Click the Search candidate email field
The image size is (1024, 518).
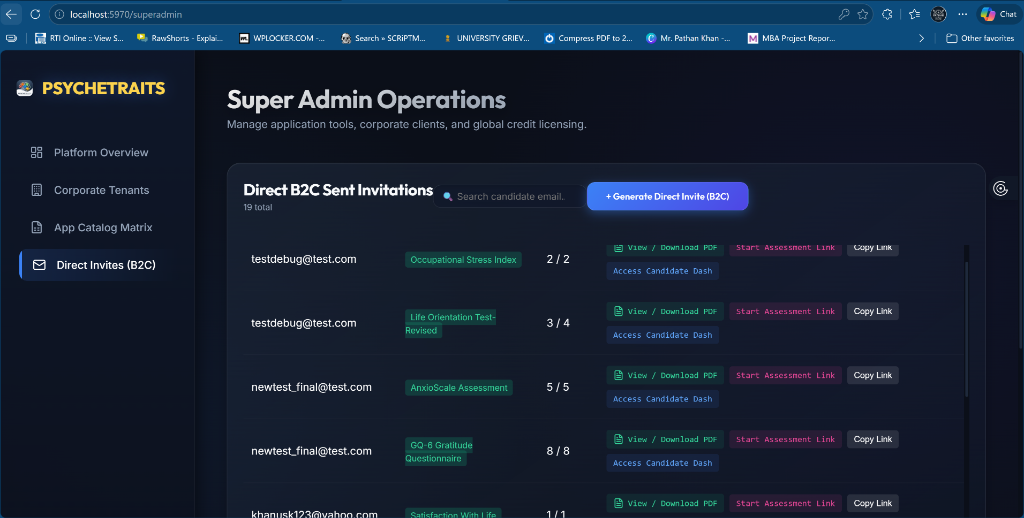click(x=509, y=197)
